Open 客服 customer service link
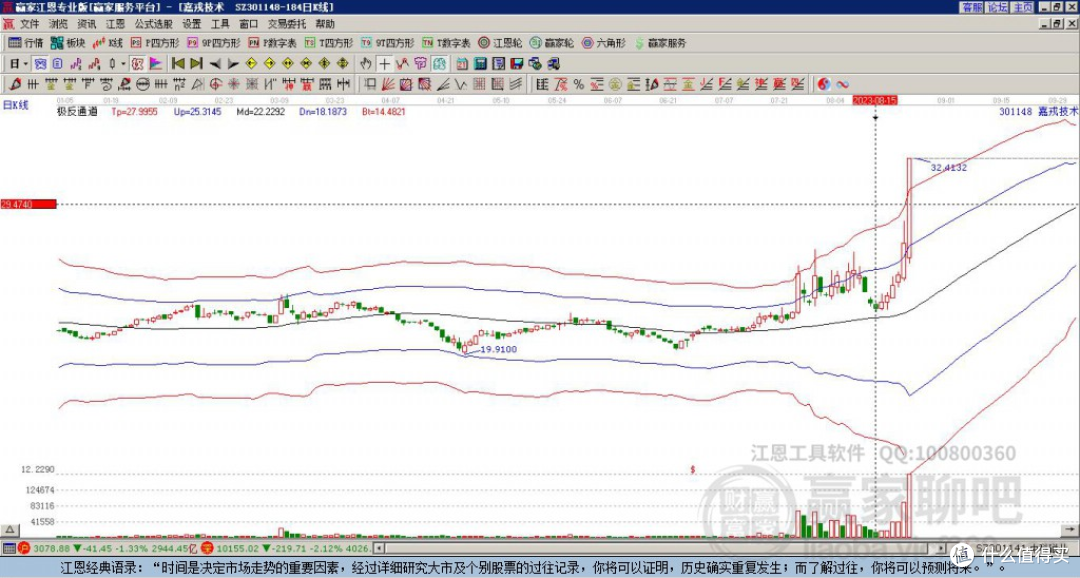Screen dimensions: 1080x578 point(973,7)
